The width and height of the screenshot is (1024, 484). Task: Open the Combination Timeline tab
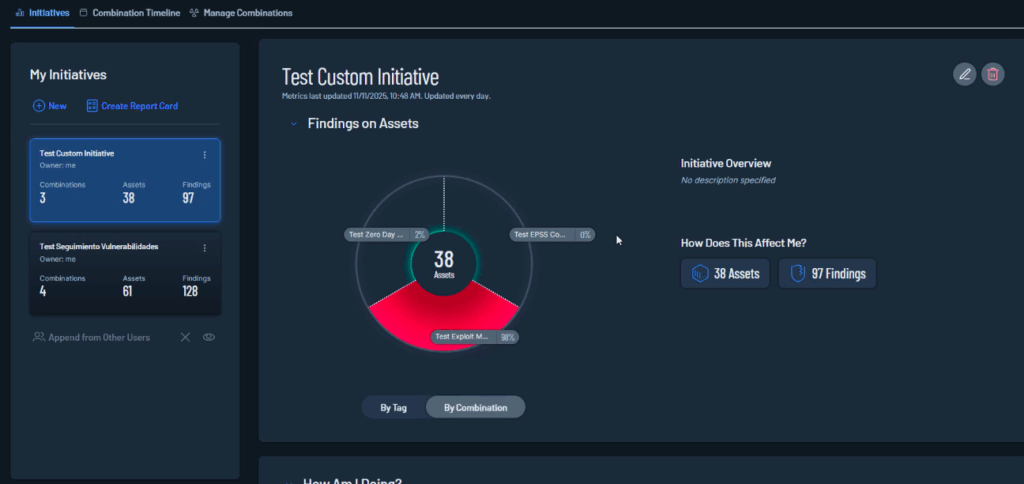pos(129,13)
